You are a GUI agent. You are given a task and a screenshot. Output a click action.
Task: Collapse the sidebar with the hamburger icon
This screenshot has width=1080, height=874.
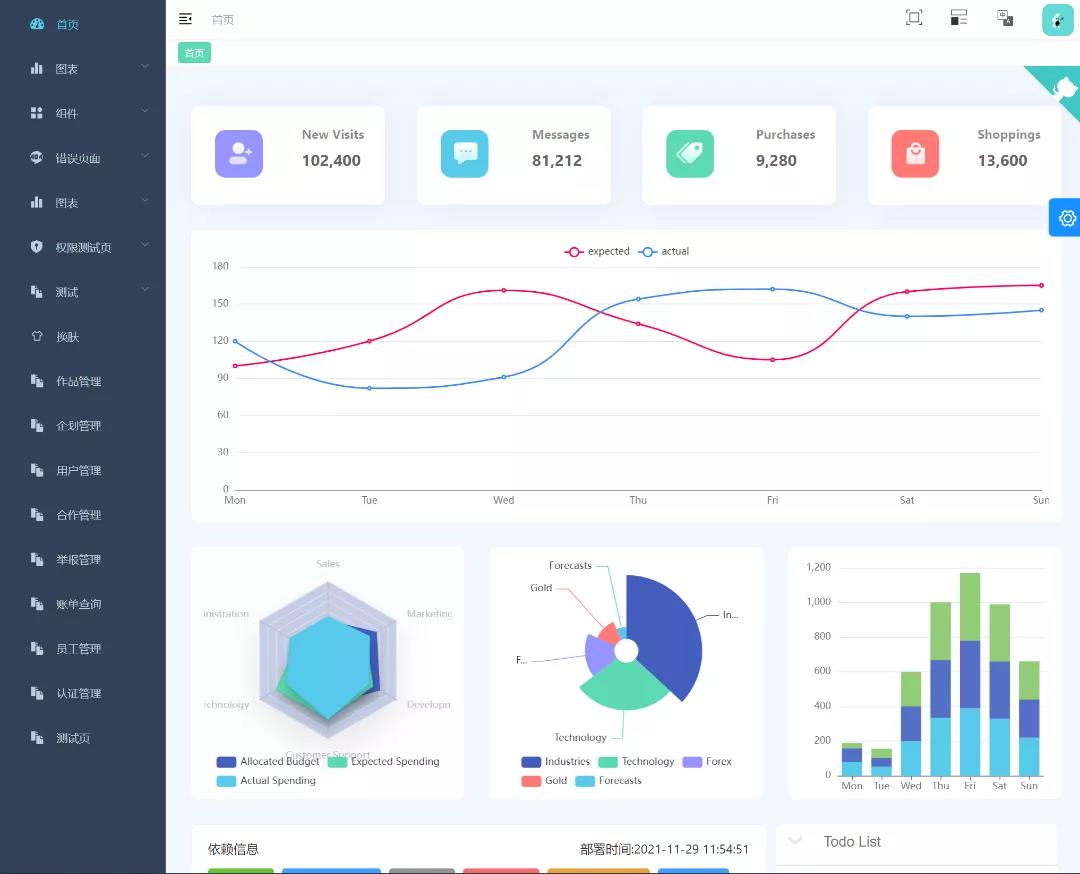coord(185,19)
